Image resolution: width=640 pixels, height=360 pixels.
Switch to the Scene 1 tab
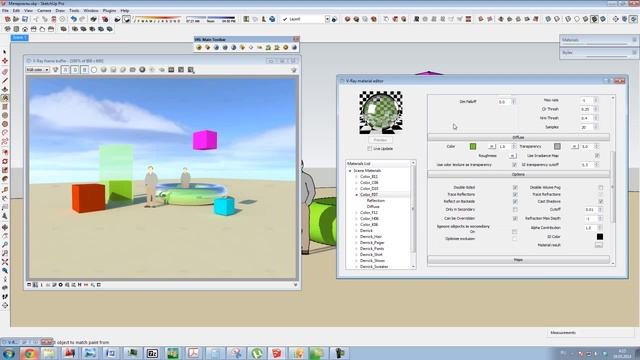(x=19, y=38)
